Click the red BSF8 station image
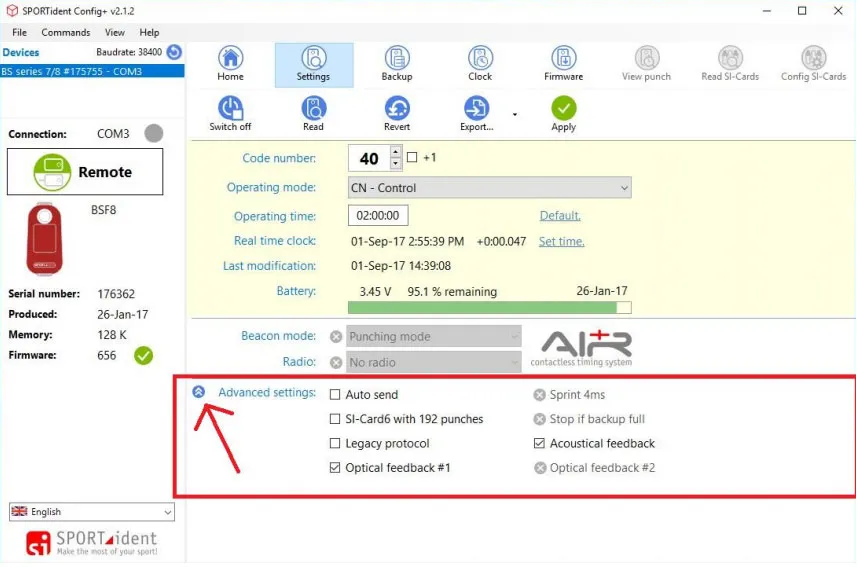Screen dimensions: 858x567 [x=45, y=239]
